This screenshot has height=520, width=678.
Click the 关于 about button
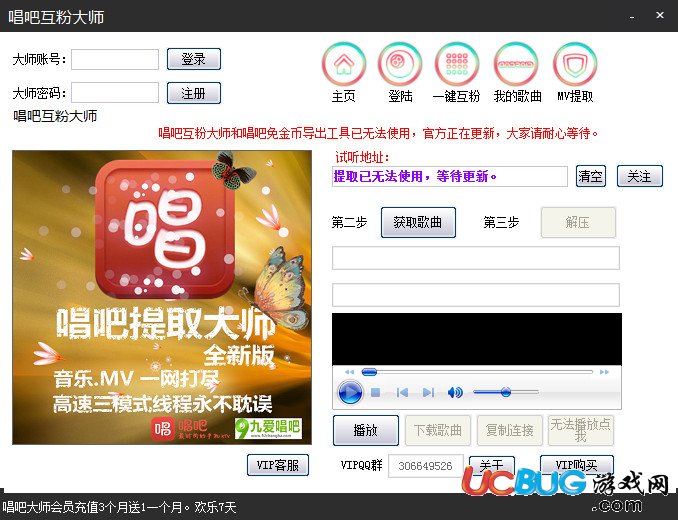click(492, 464)
